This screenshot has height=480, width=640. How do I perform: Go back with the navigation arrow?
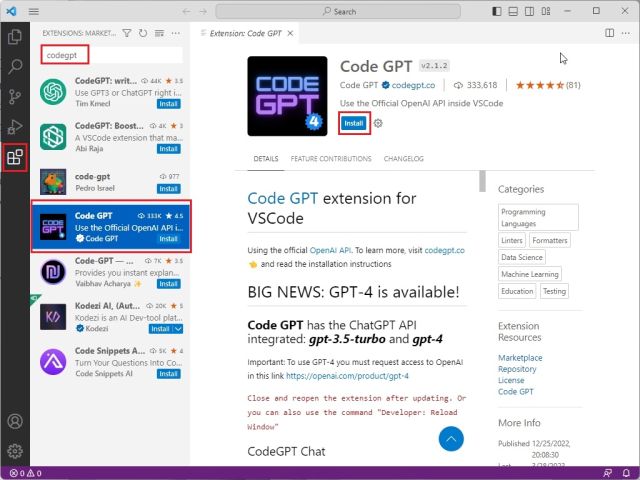186,11
